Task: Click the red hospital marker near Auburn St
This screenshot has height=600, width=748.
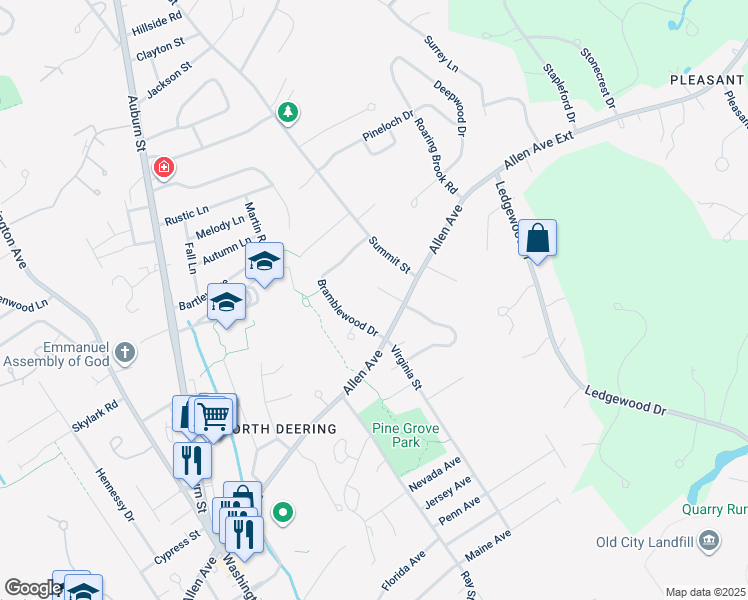Action: [164, 168]
